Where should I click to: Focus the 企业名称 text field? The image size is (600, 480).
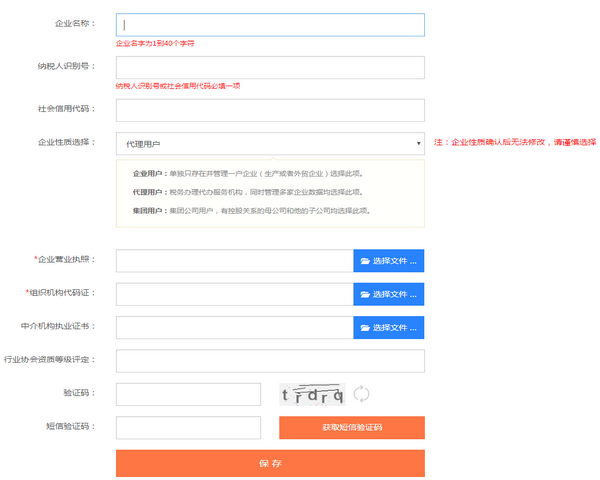[x=270, y=25]
